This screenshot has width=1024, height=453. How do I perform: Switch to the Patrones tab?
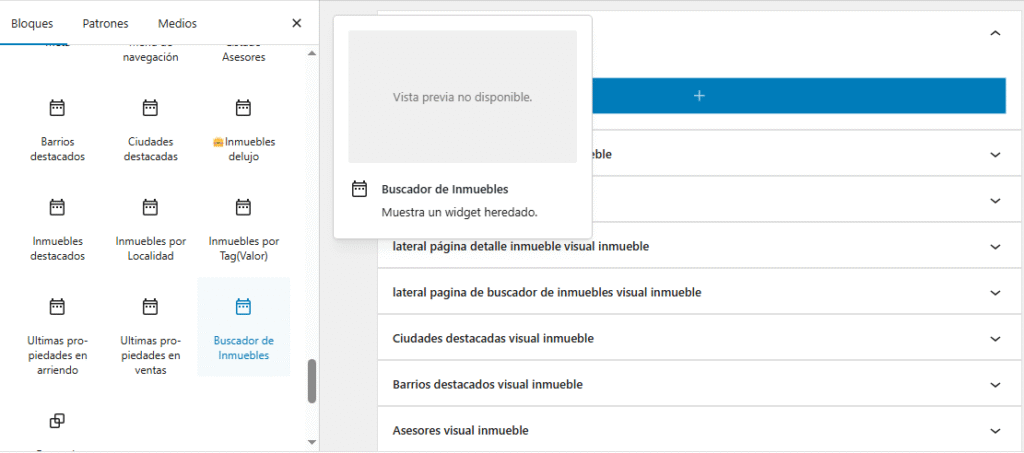point(105,23)
